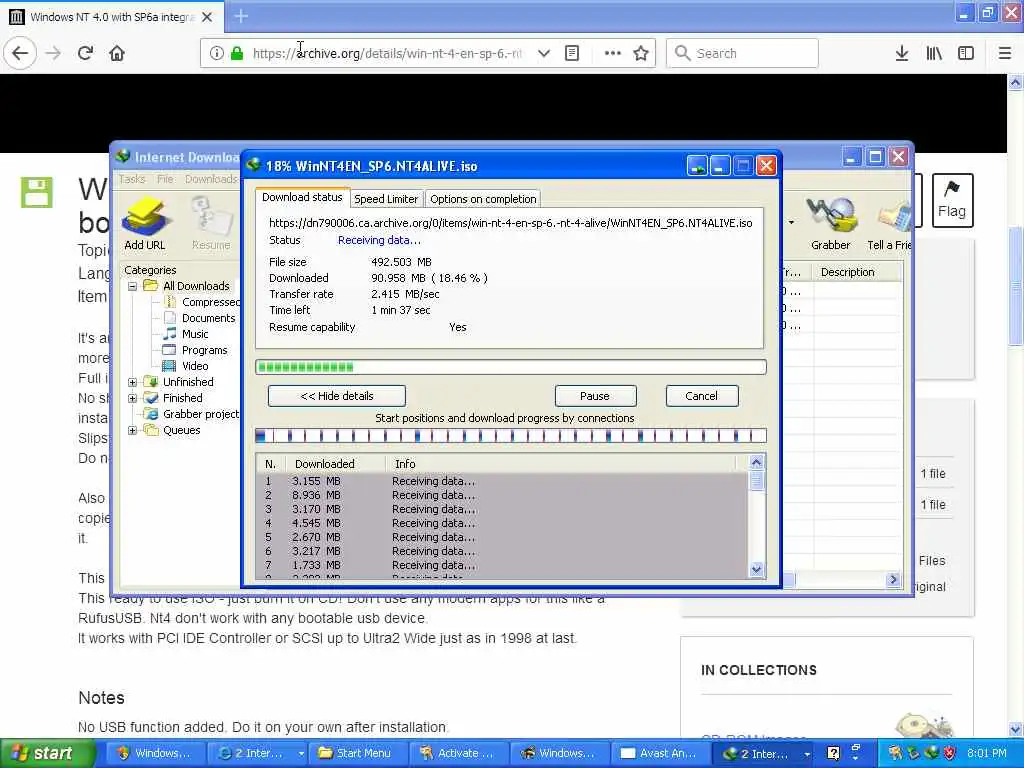The image size is (1024, 768).
Task: Open the Start Menu taskbar button
Action: click(358, 754)
